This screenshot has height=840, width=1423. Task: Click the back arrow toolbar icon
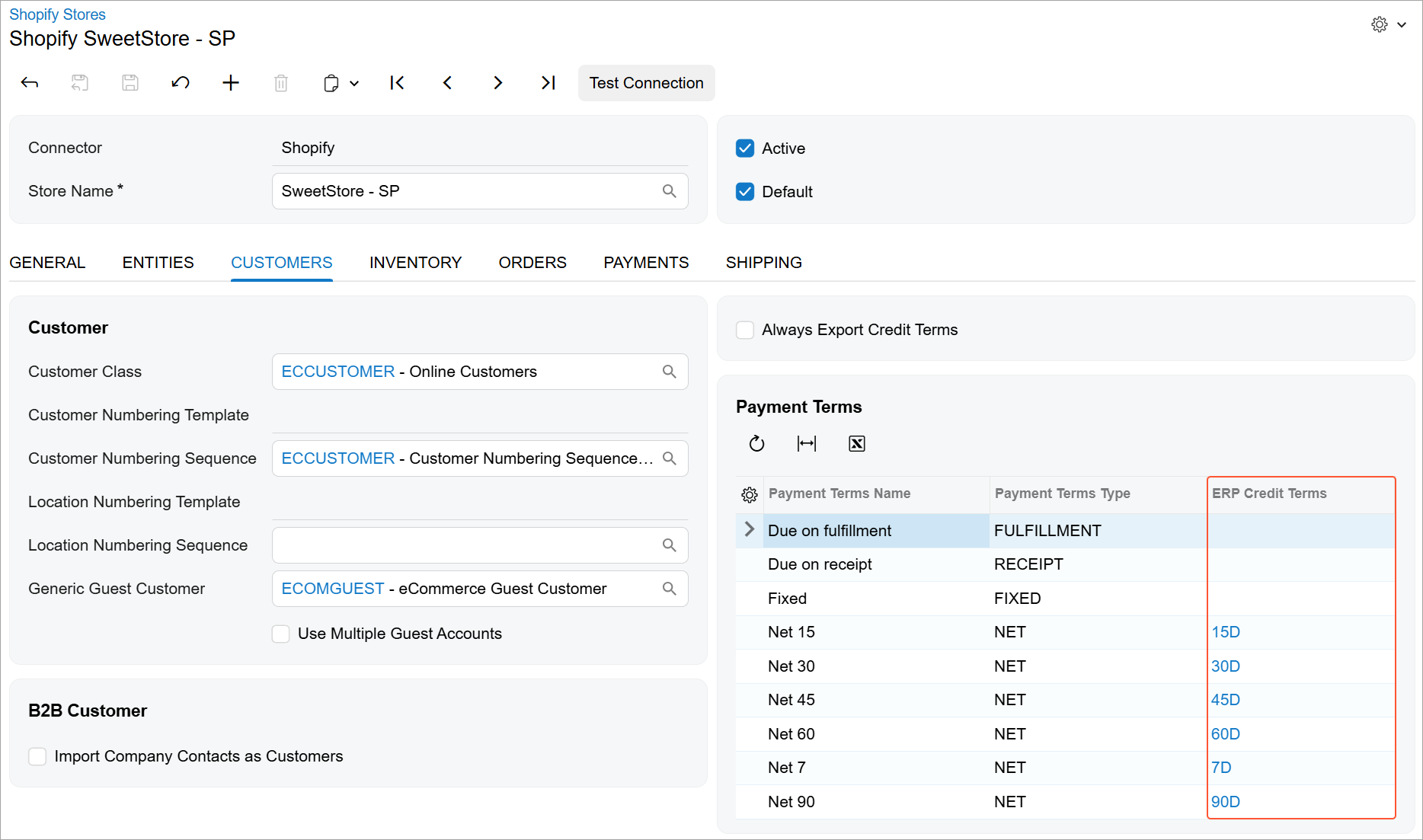point(30,83)
